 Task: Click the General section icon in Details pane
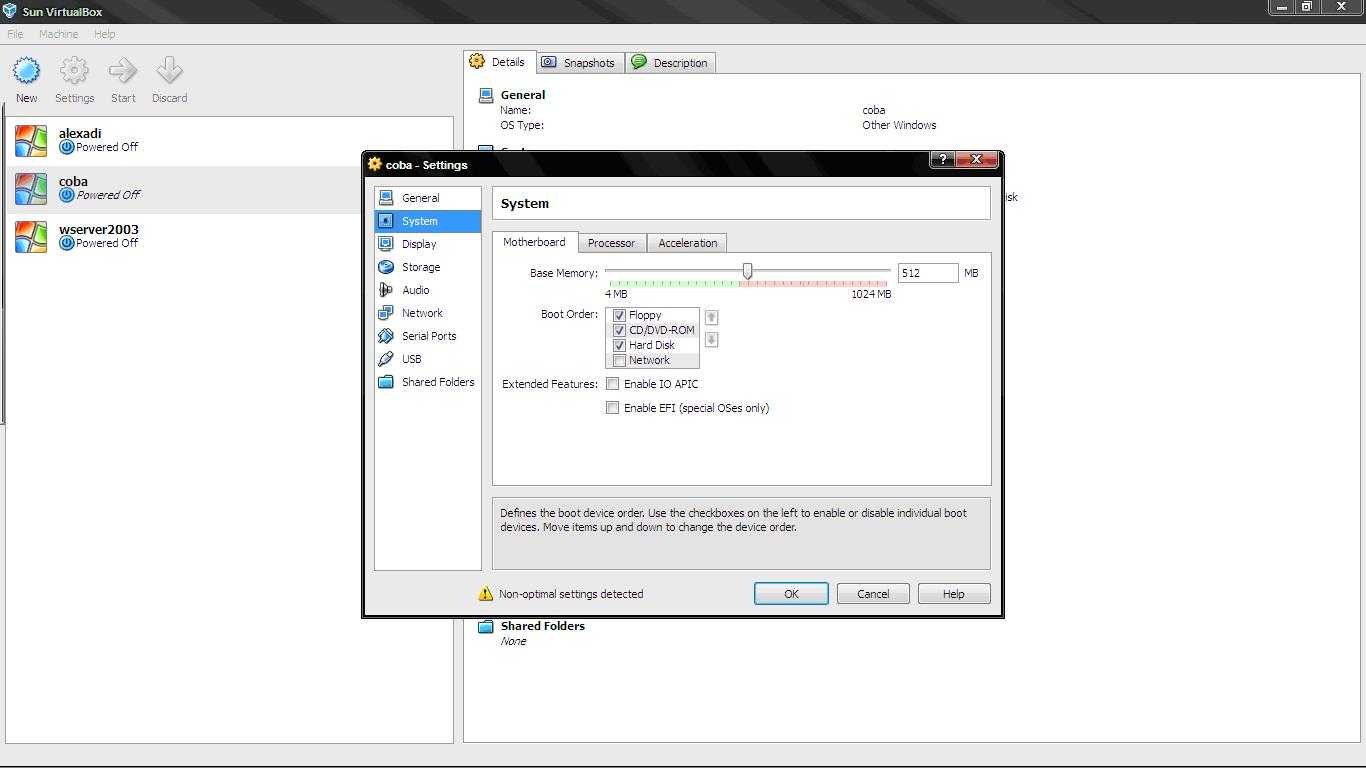pos(486,95)
